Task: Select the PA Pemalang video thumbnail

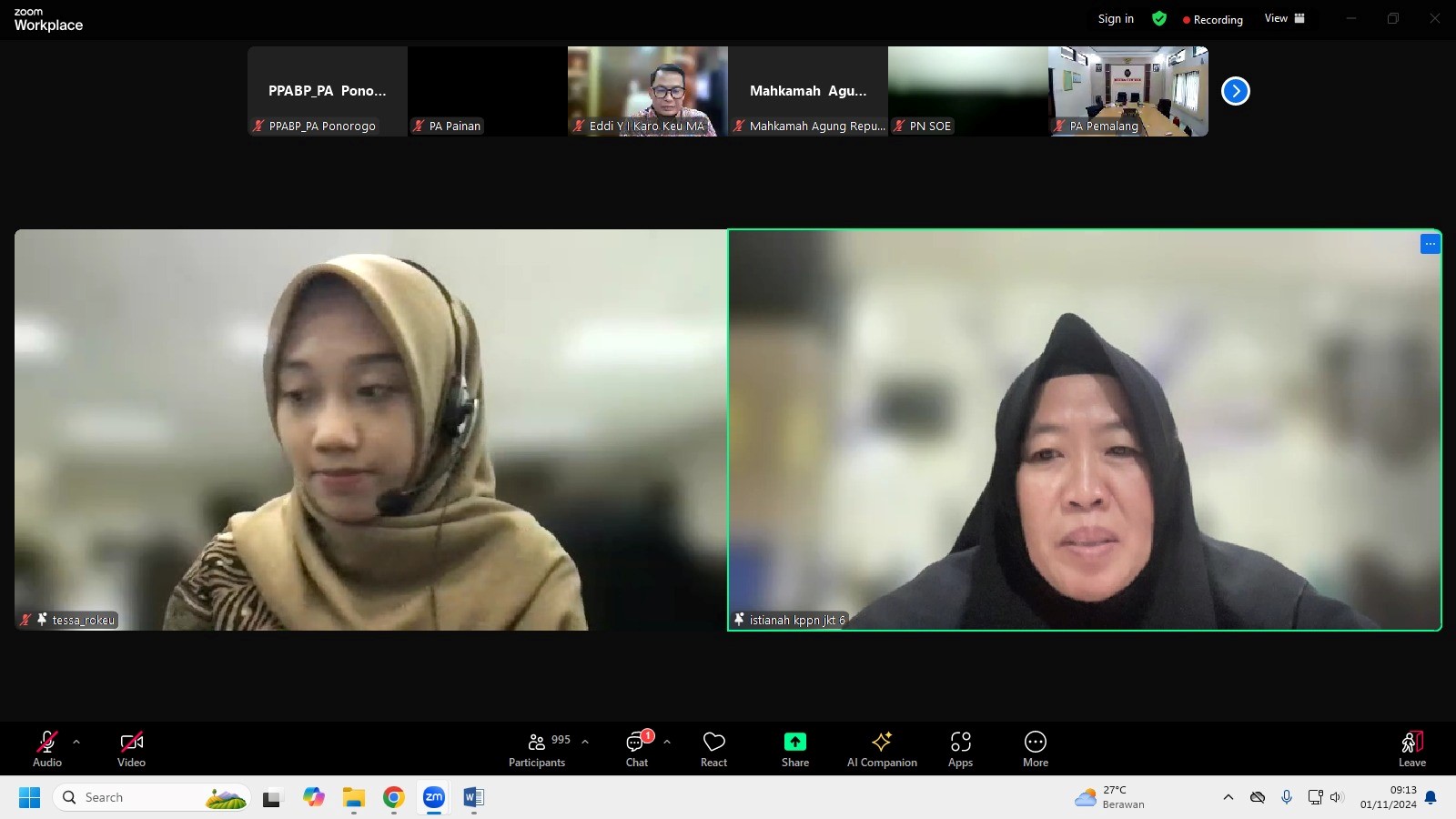Action: 1127,91
